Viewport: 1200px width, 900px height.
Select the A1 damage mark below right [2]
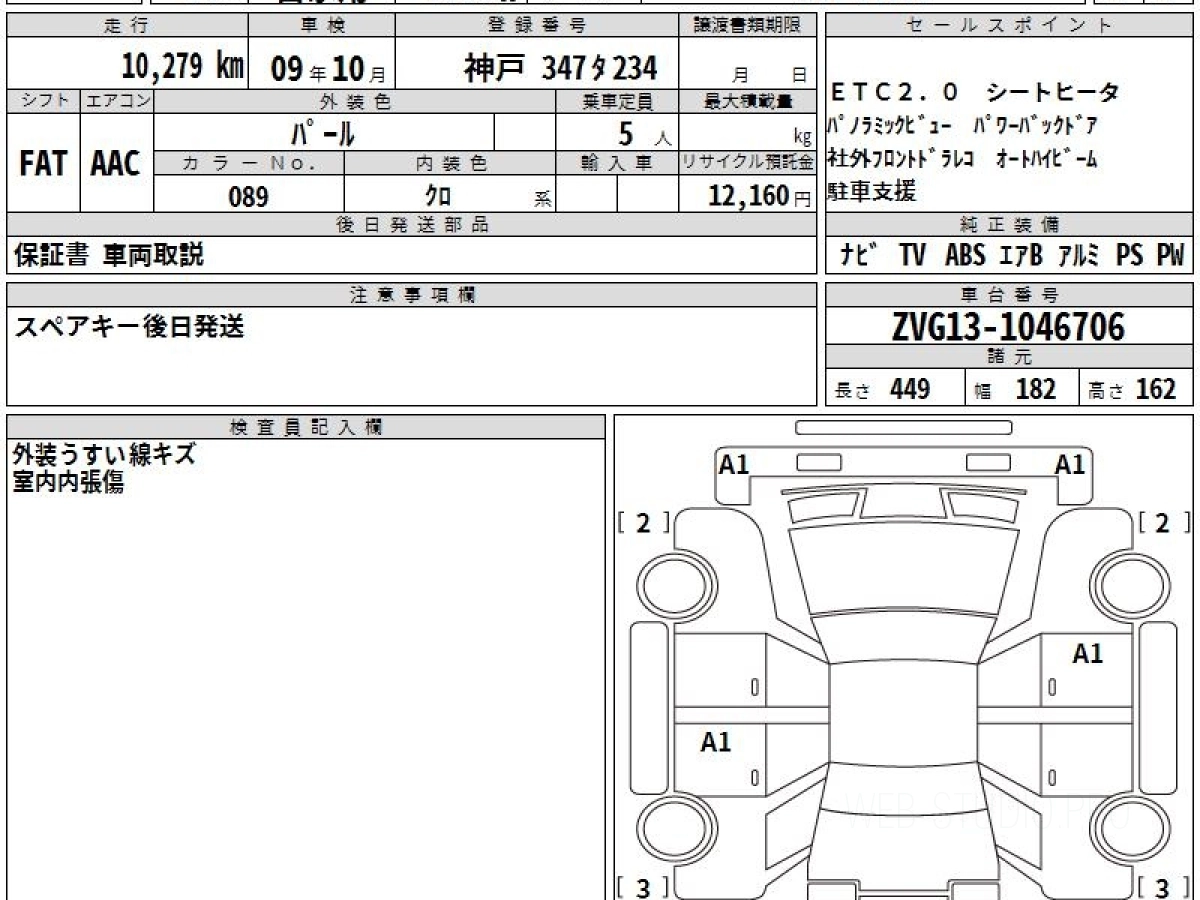click(x=1087, y=654)
